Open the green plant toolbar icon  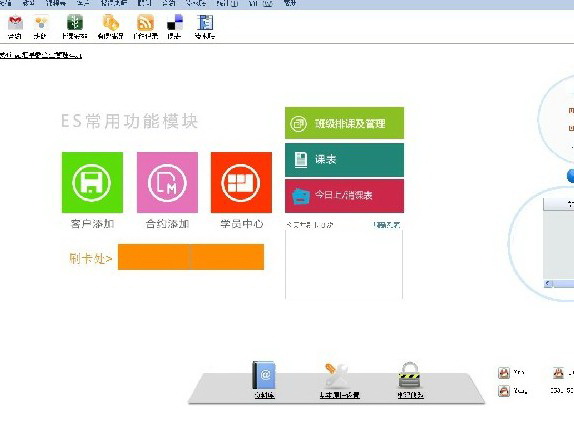click(75, 23)
